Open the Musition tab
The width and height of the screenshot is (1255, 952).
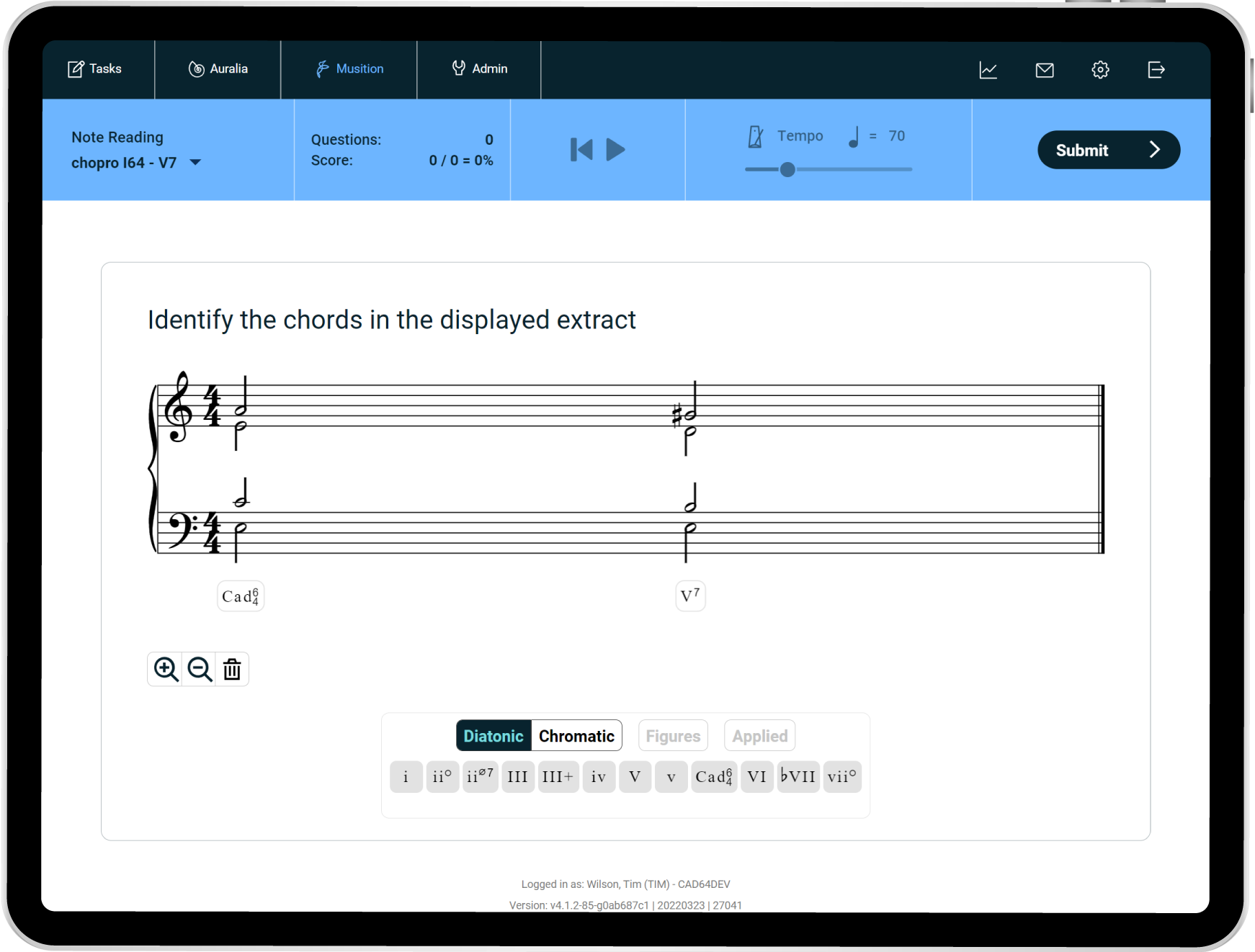click(x=349, y=69)
